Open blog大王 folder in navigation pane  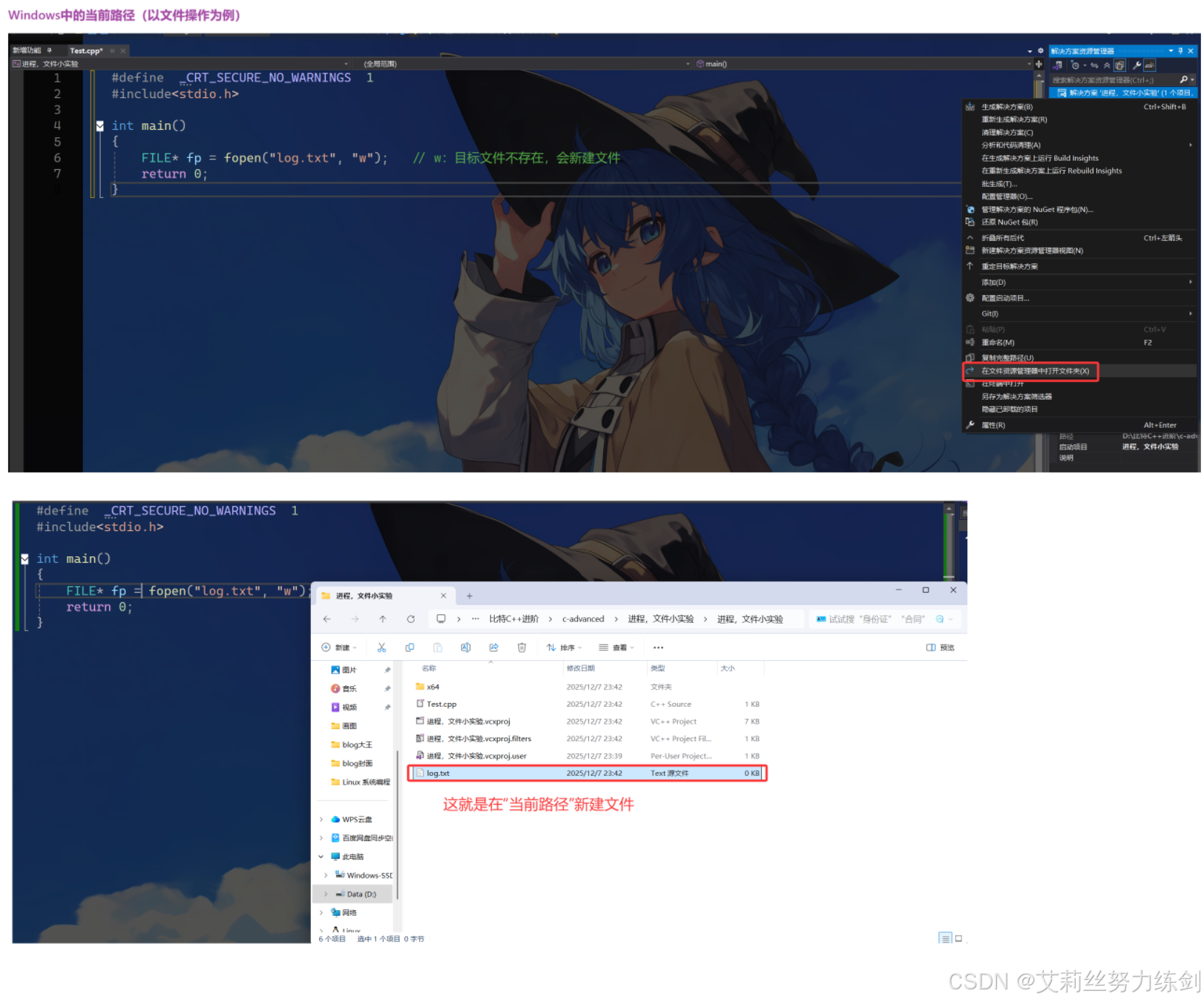pos(357,745)
